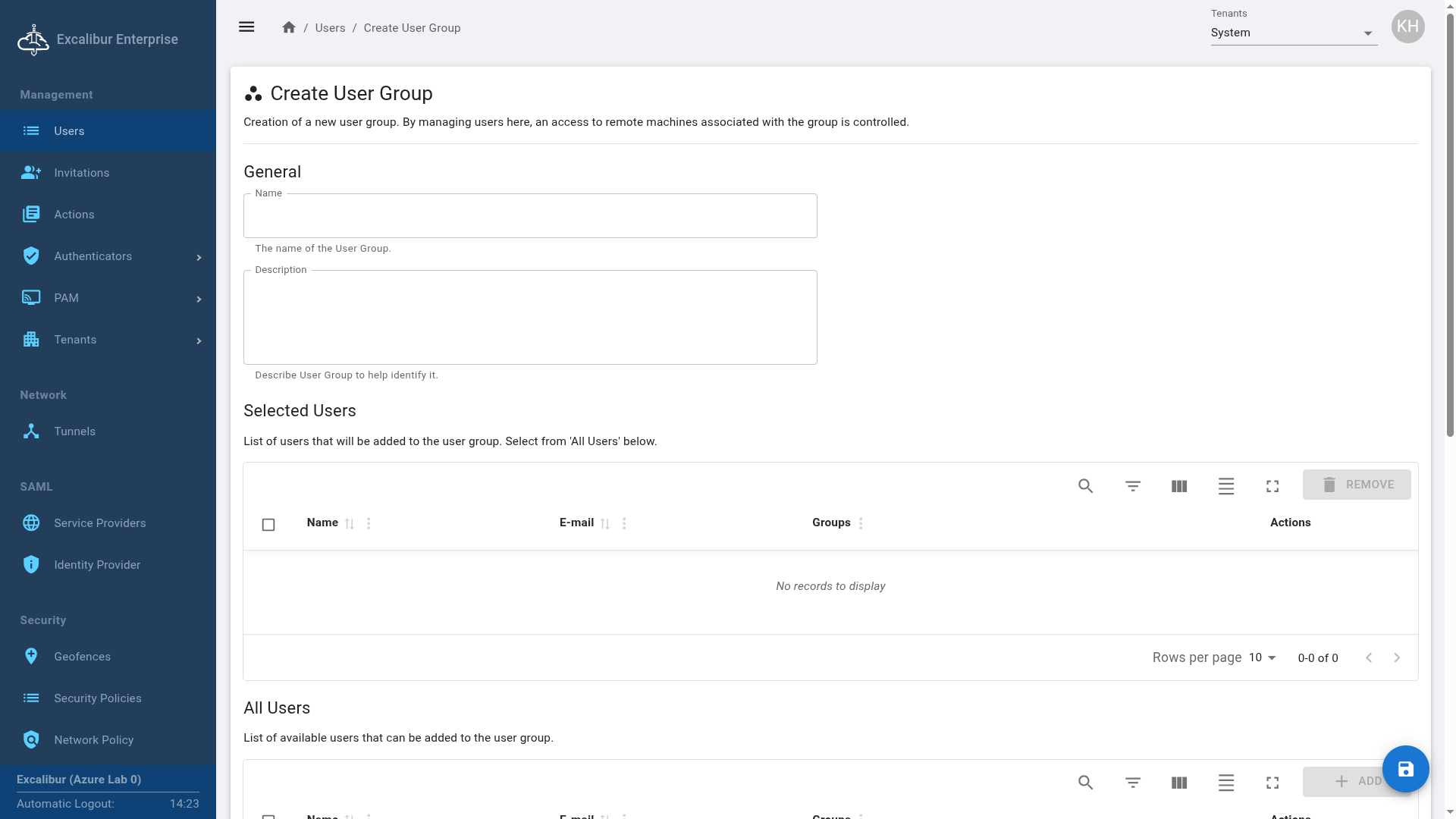Click into the Name input field
Screen dimensions: 1456x819
pyautogui.click(x=530, y=216)
